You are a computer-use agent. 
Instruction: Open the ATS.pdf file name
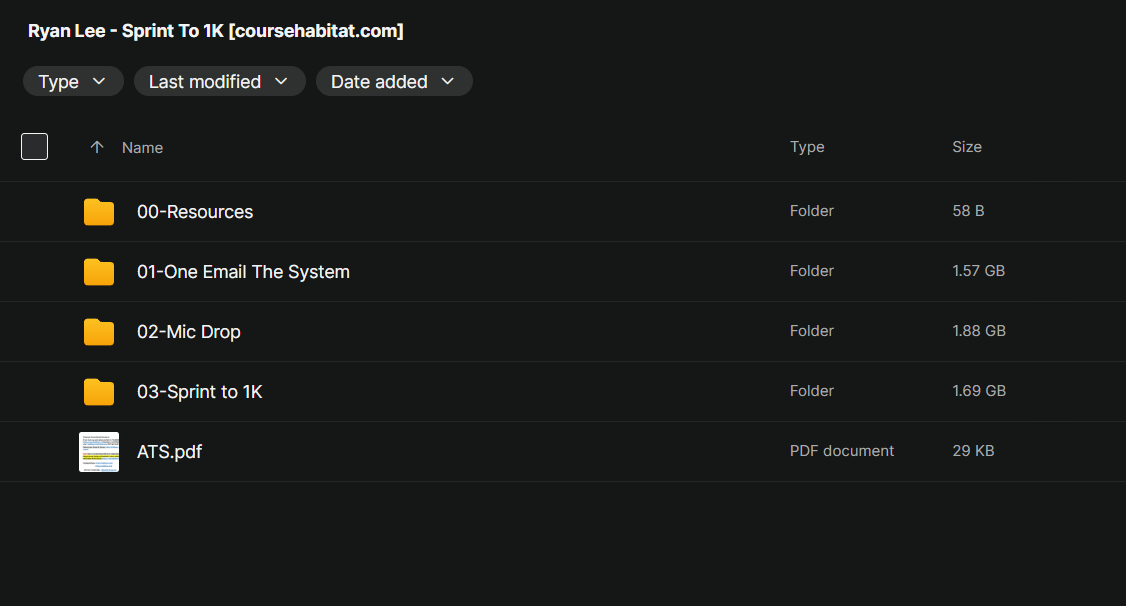point(170,452)
